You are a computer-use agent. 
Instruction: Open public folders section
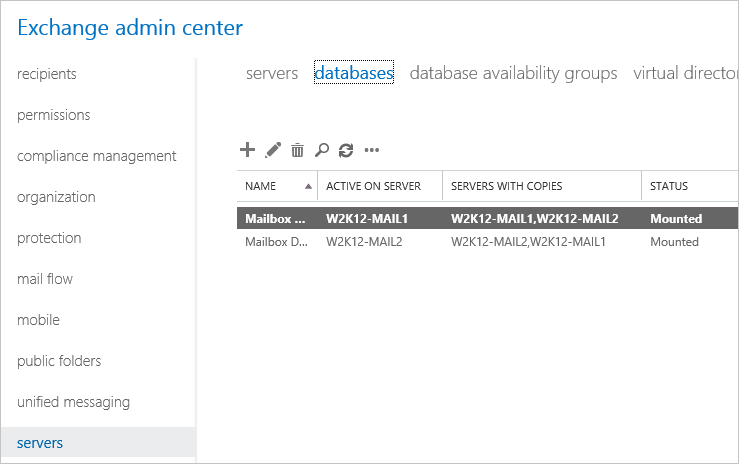click(x=59, y=361)
